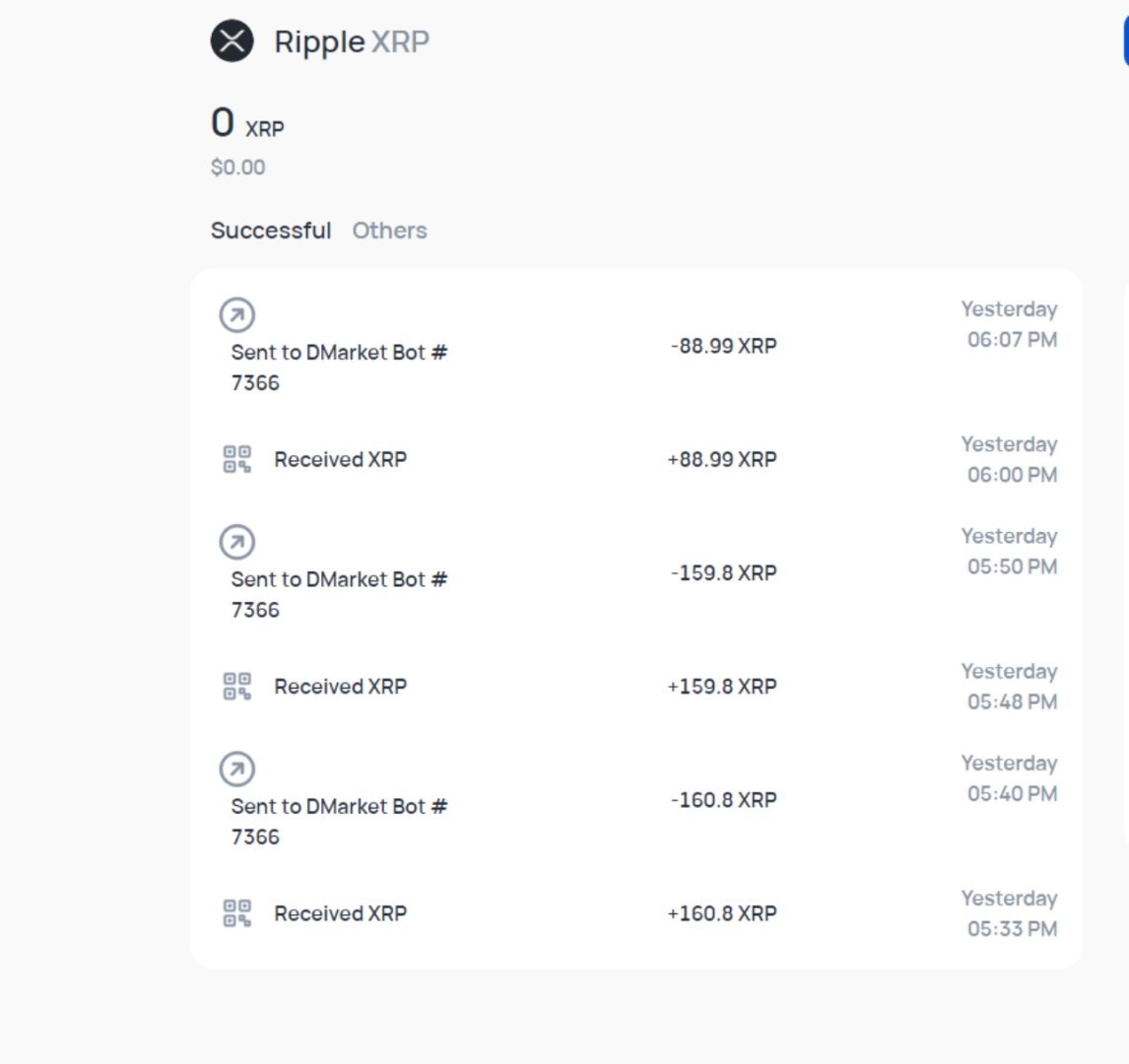The height and width of the screenshot is (1064, 1129).
Task: Click QR icon beside +88.99 XRP received
Action: tap(237, 459)
